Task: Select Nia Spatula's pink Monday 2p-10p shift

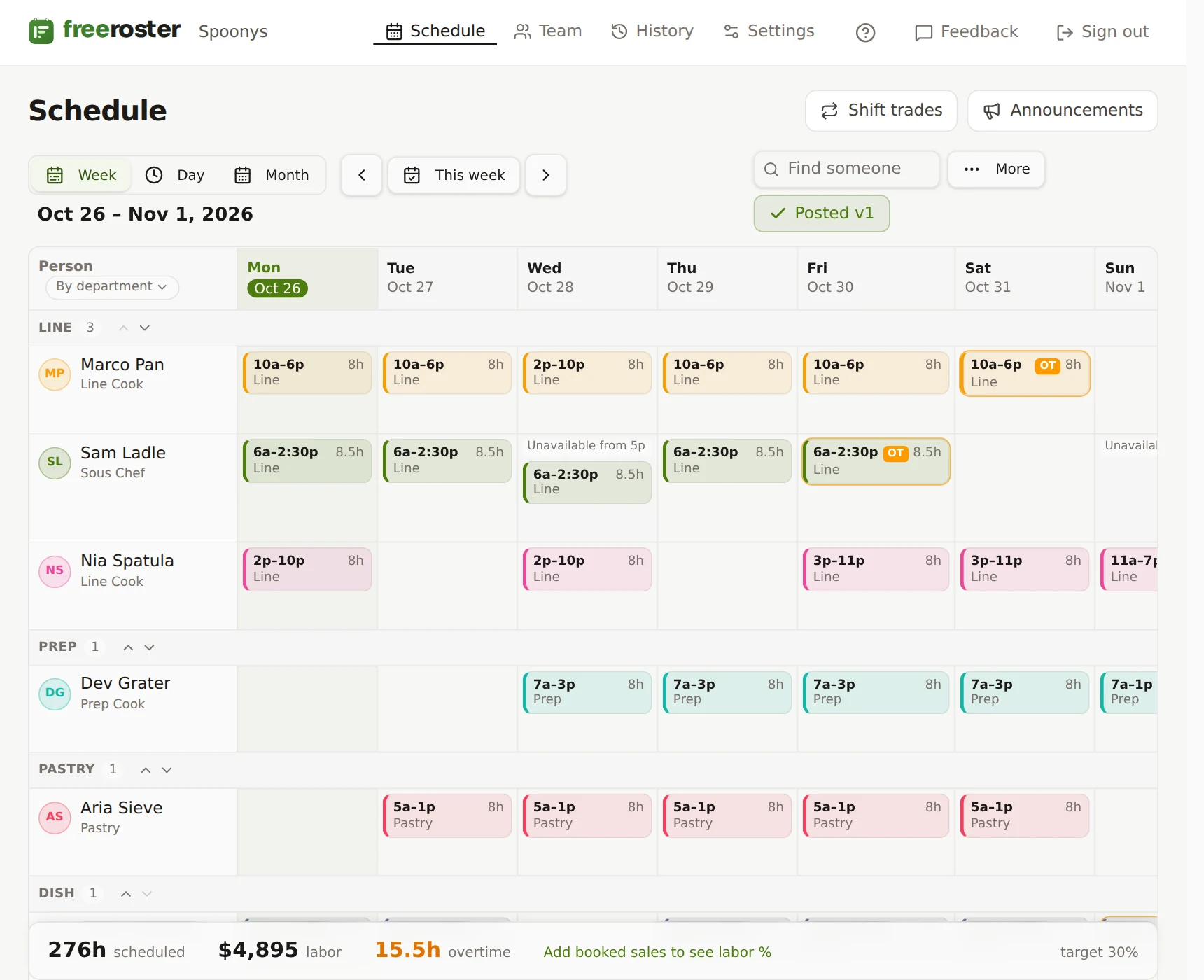Action: click(x=307, y=569)
